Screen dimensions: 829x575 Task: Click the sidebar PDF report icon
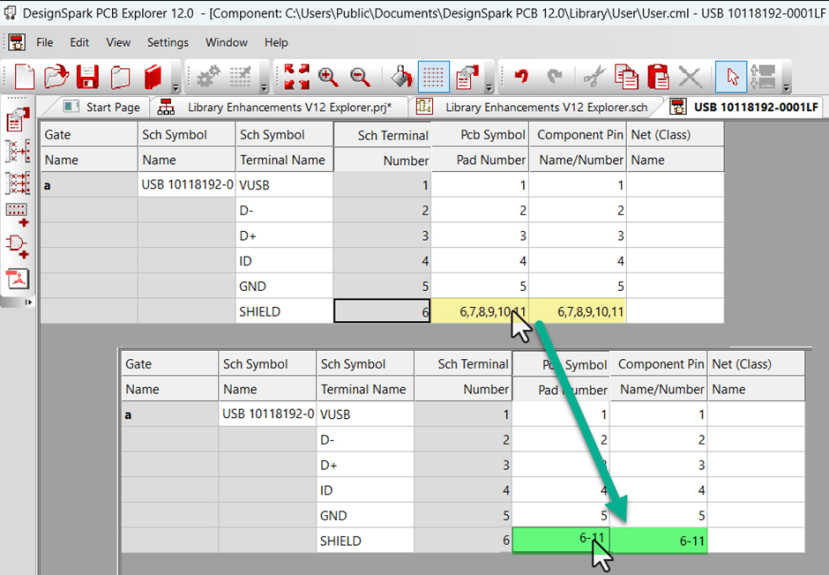tap(17, 279)
